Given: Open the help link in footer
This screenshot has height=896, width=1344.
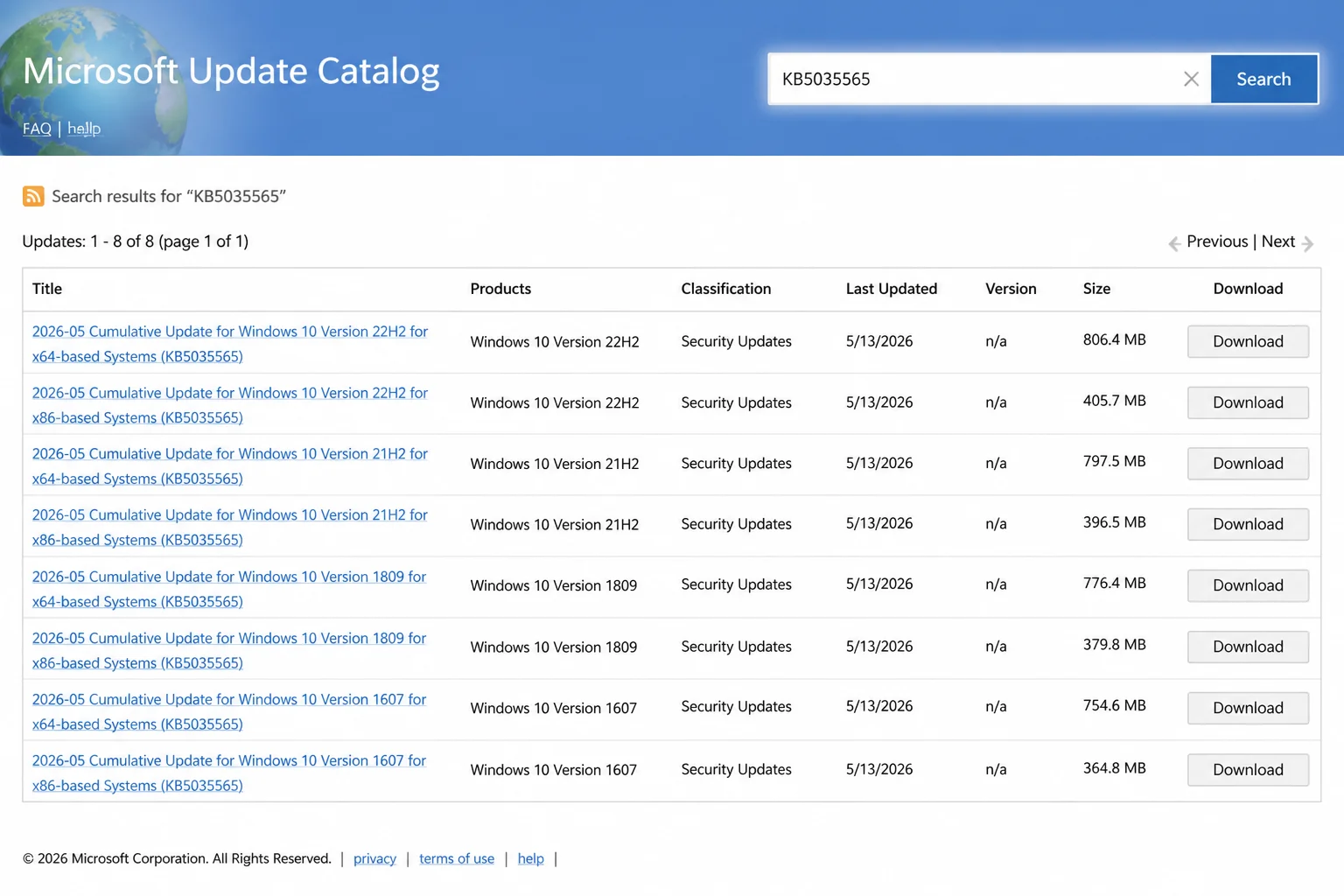Looking at the screenshot, I should coord(530,858).
